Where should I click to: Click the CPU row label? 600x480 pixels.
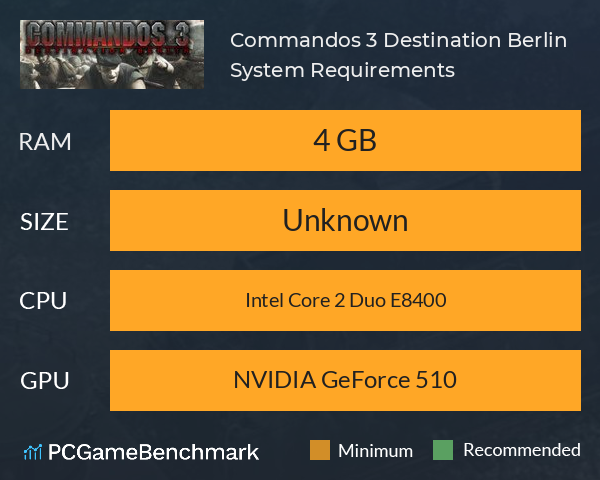[x=43, y=301]
